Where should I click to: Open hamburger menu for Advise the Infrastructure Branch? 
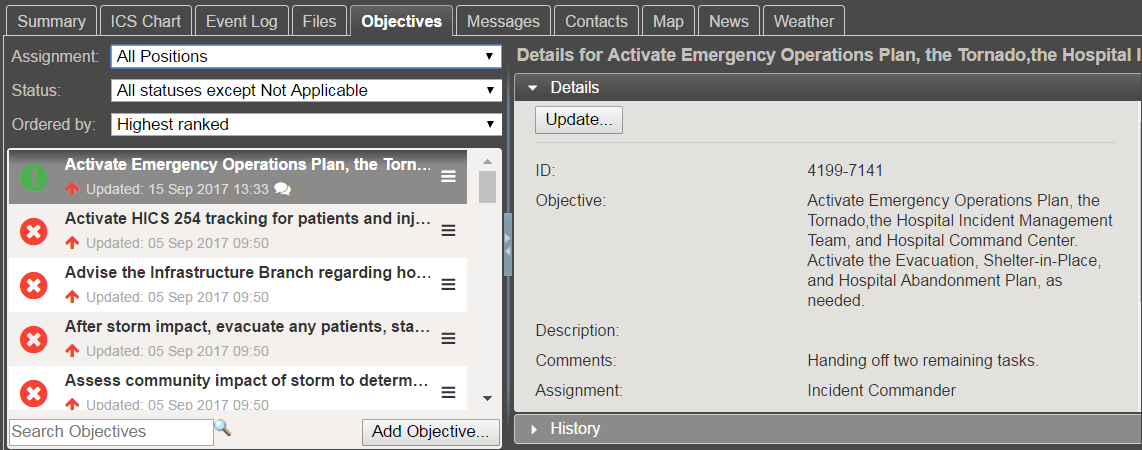point(449,285)
